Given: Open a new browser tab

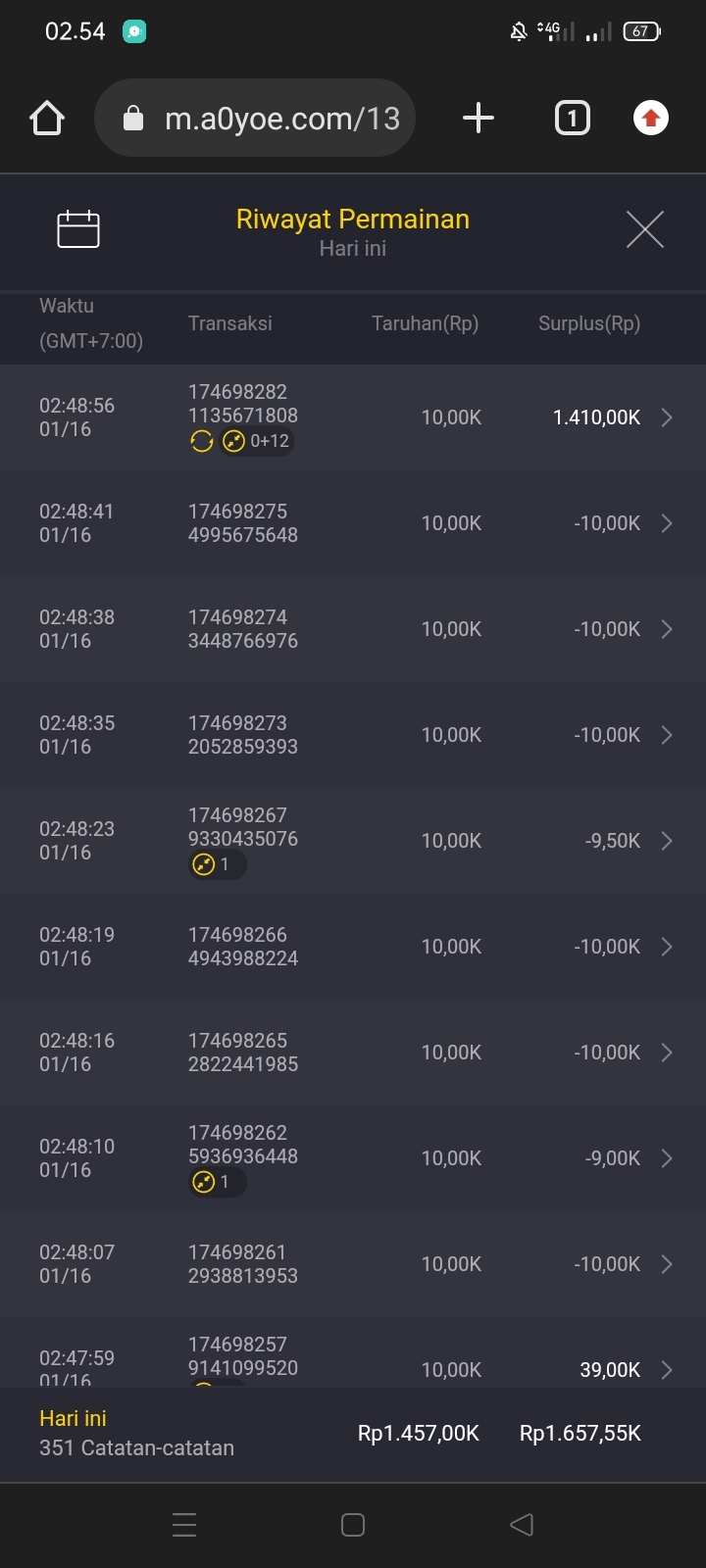Looking at the screenshot, I should point(479,119).
